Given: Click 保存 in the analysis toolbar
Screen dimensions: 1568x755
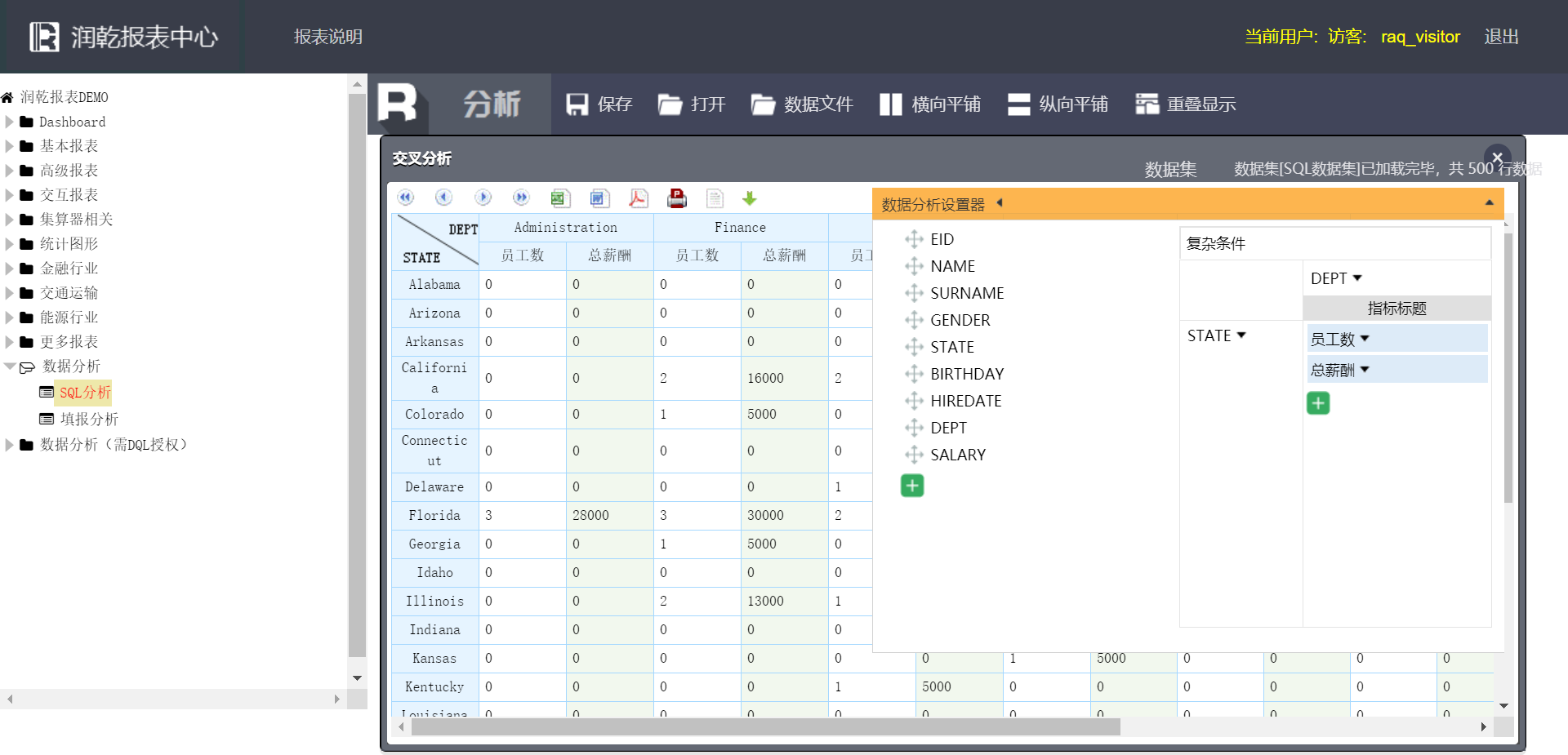Looking at the screenshot, I should point(599,104).
